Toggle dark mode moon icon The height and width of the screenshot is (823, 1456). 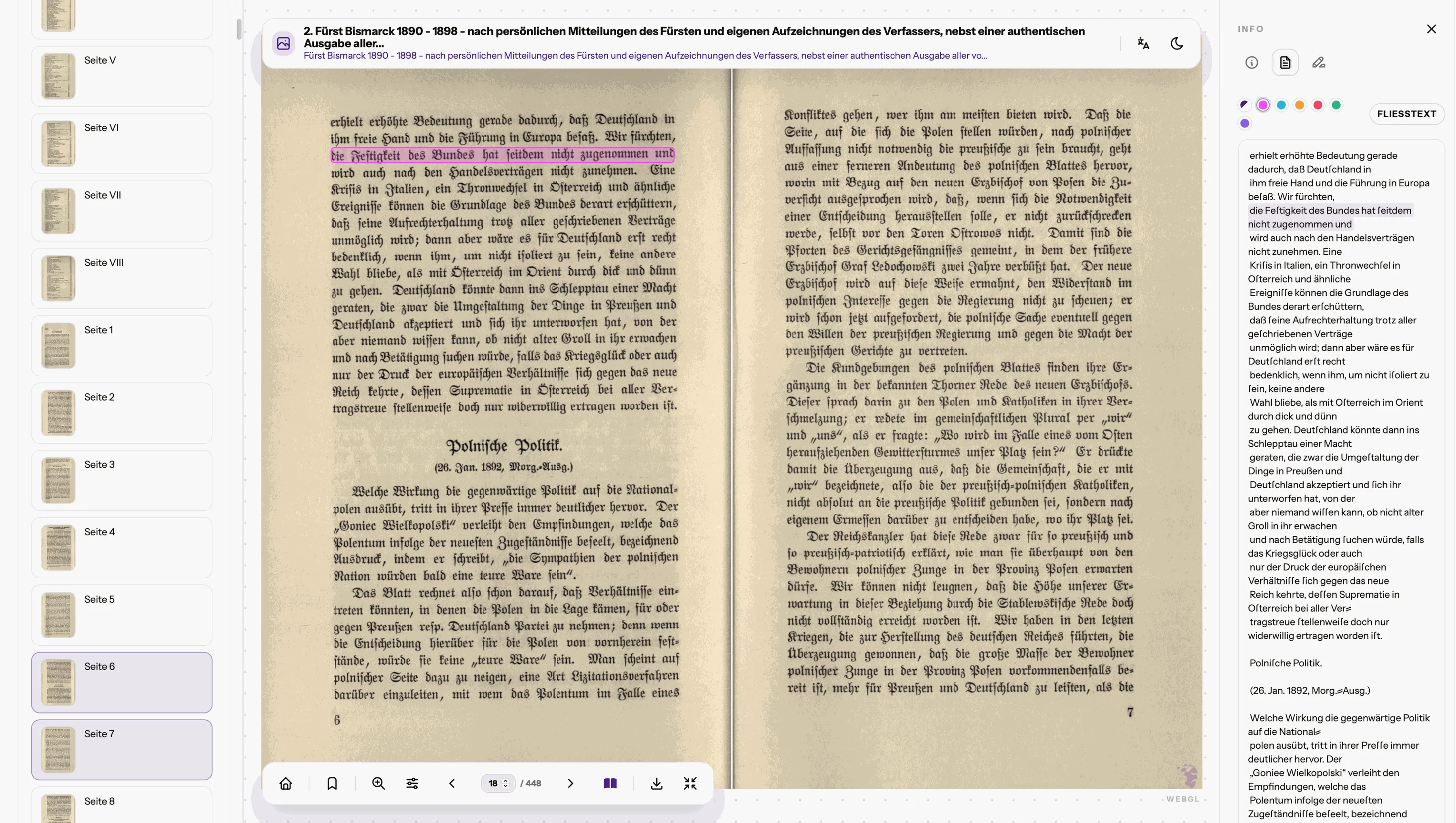coord(1177,43)
